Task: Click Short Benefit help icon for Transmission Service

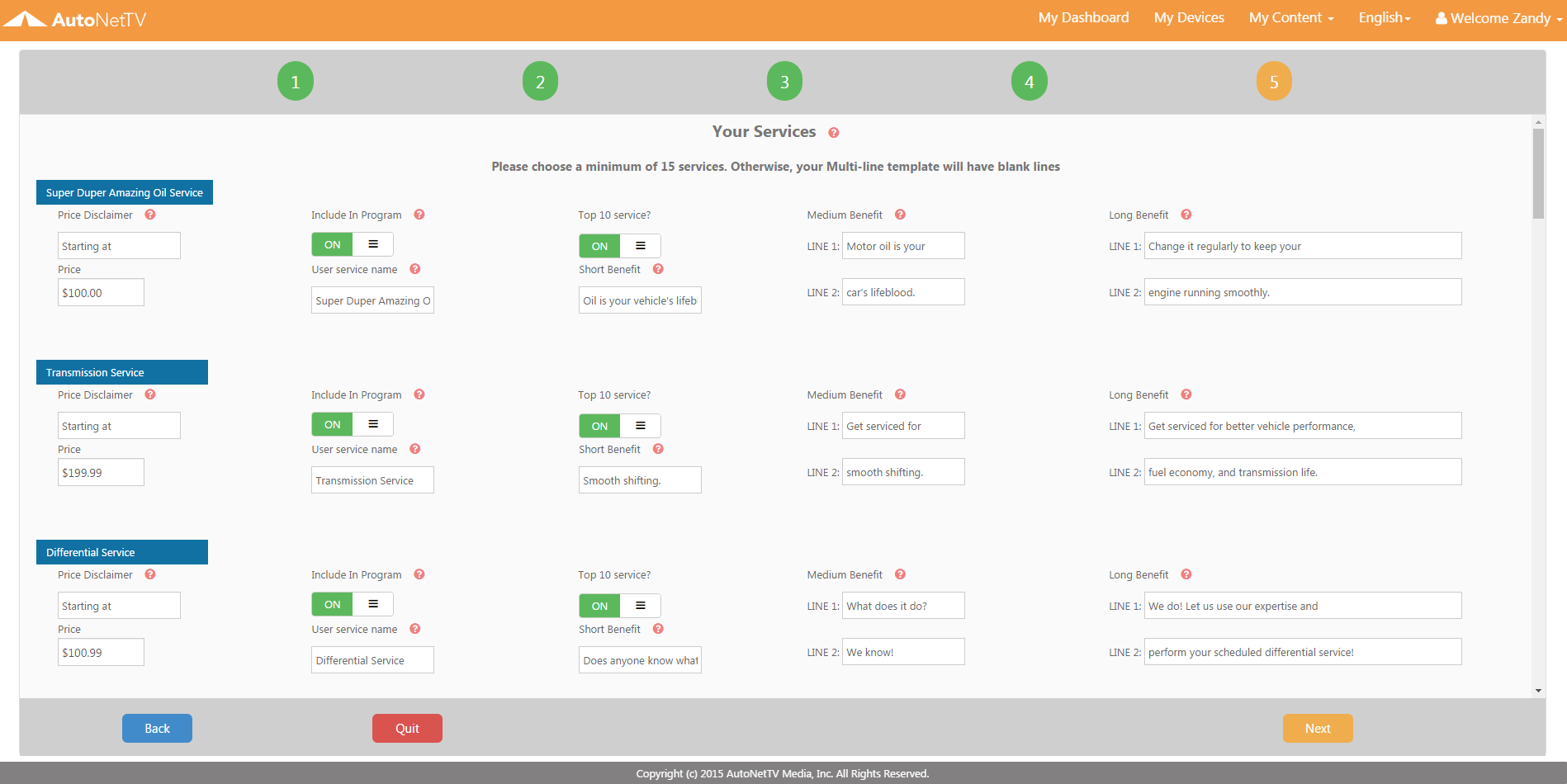Action: pyautogui.click(x=658, y=449)
